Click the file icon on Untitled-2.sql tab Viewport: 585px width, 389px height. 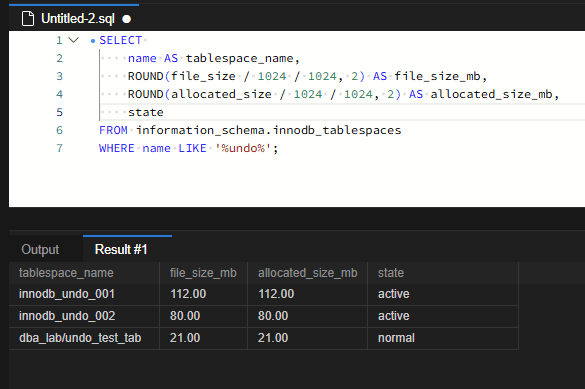pyautogui.click(x=28, y=19)
